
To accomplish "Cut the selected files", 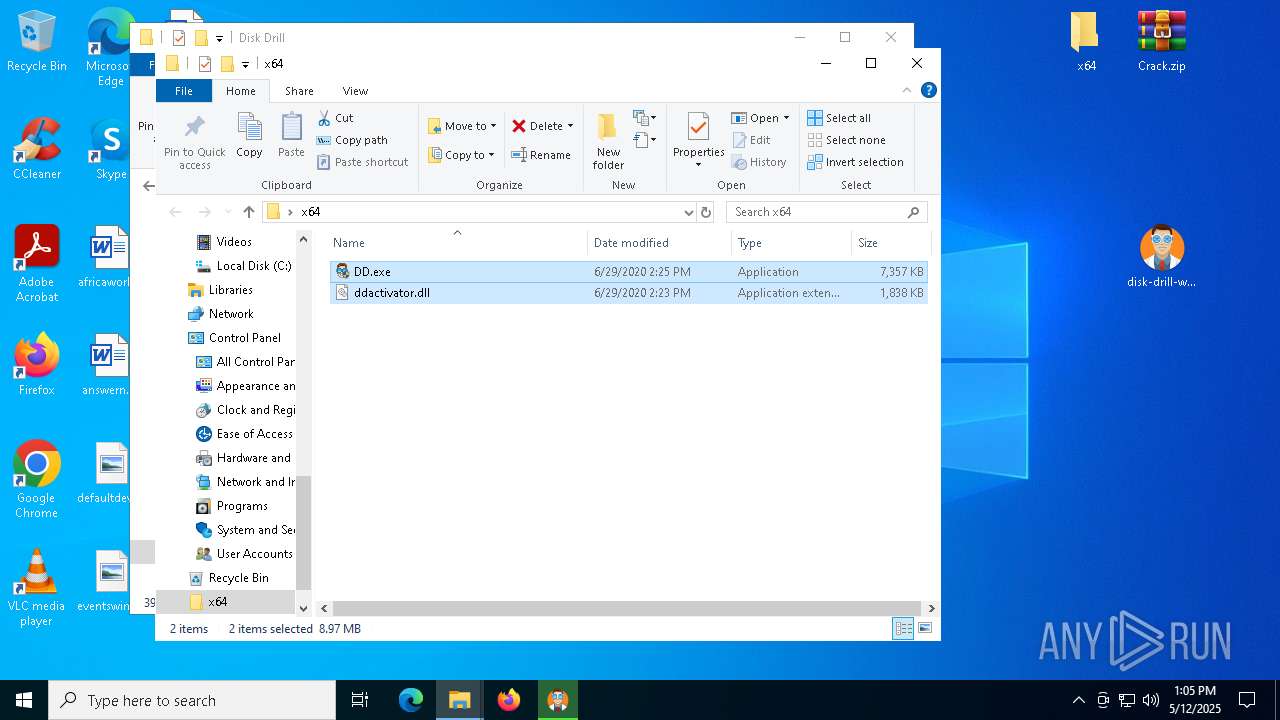I will click(x=336, y=118).
